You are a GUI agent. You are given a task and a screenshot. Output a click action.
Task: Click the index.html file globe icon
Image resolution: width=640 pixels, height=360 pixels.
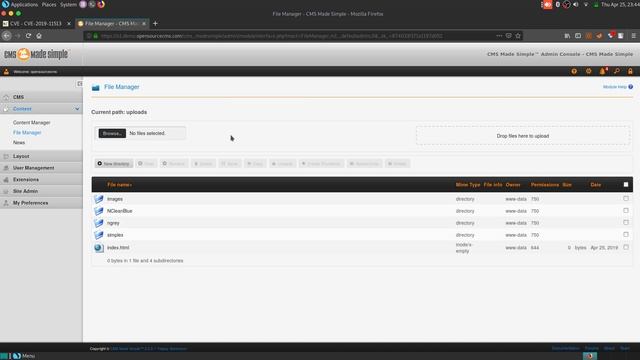click(x=98, y=248)
